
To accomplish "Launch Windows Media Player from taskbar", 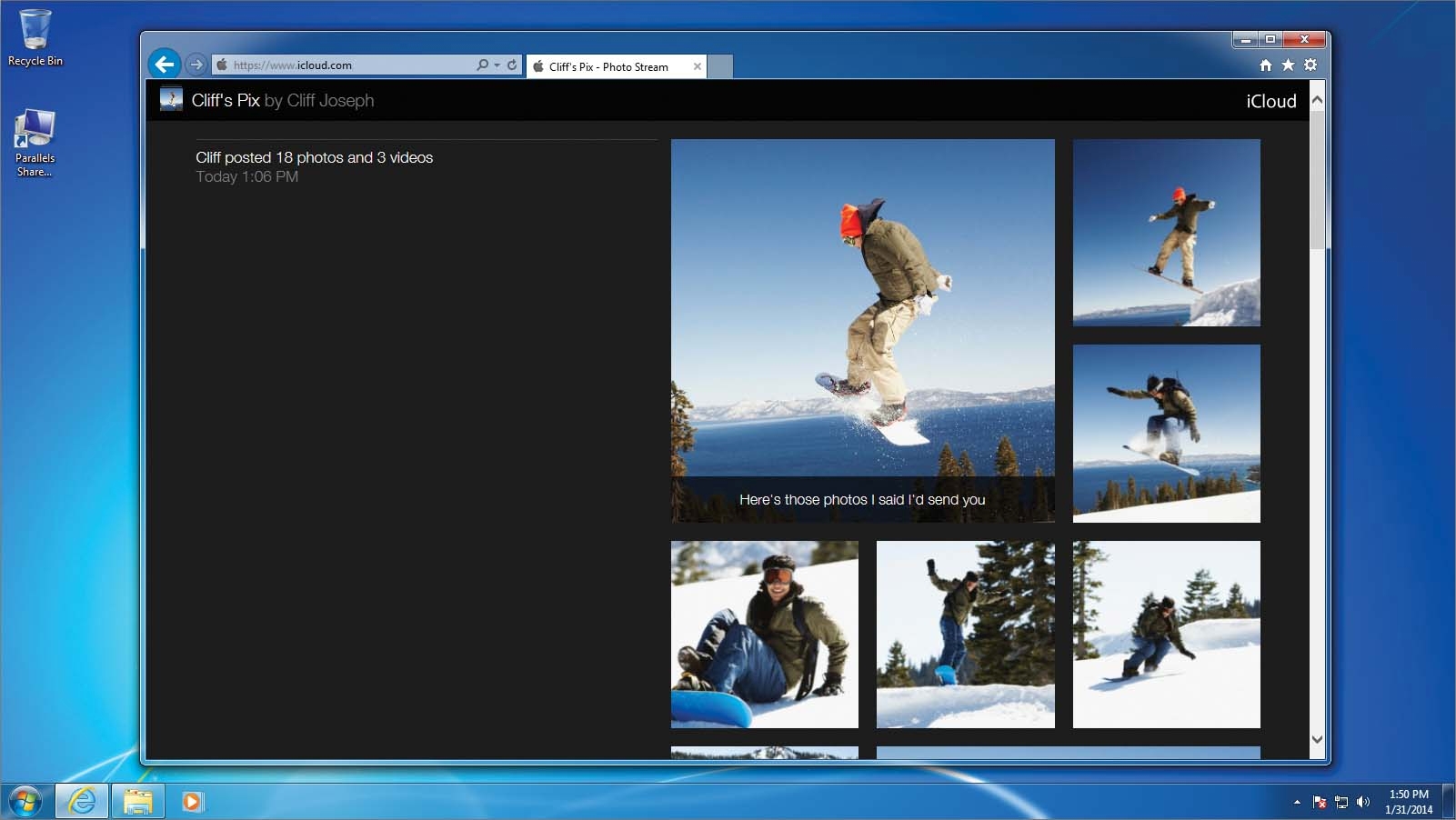I will coord(192,801).
